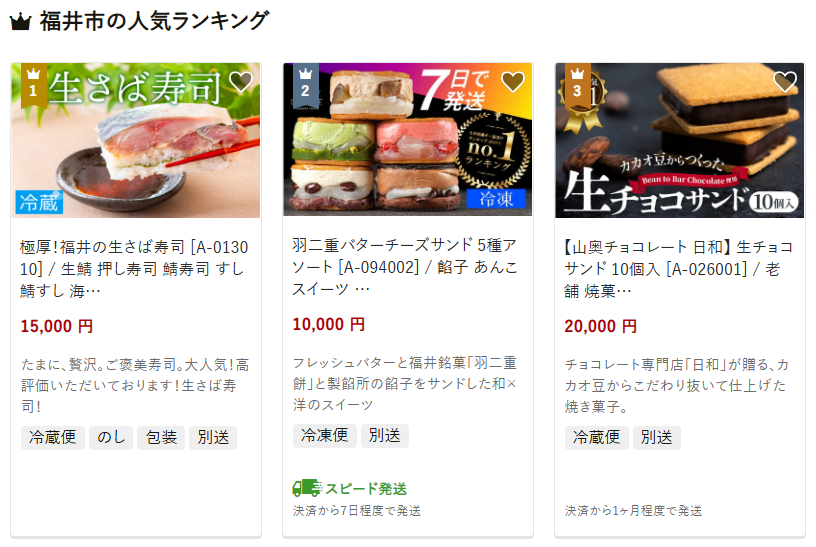Click the 15,000 円 price on sushi card
Viewport: 816px width, 547px height.
[x=57, y=326]
